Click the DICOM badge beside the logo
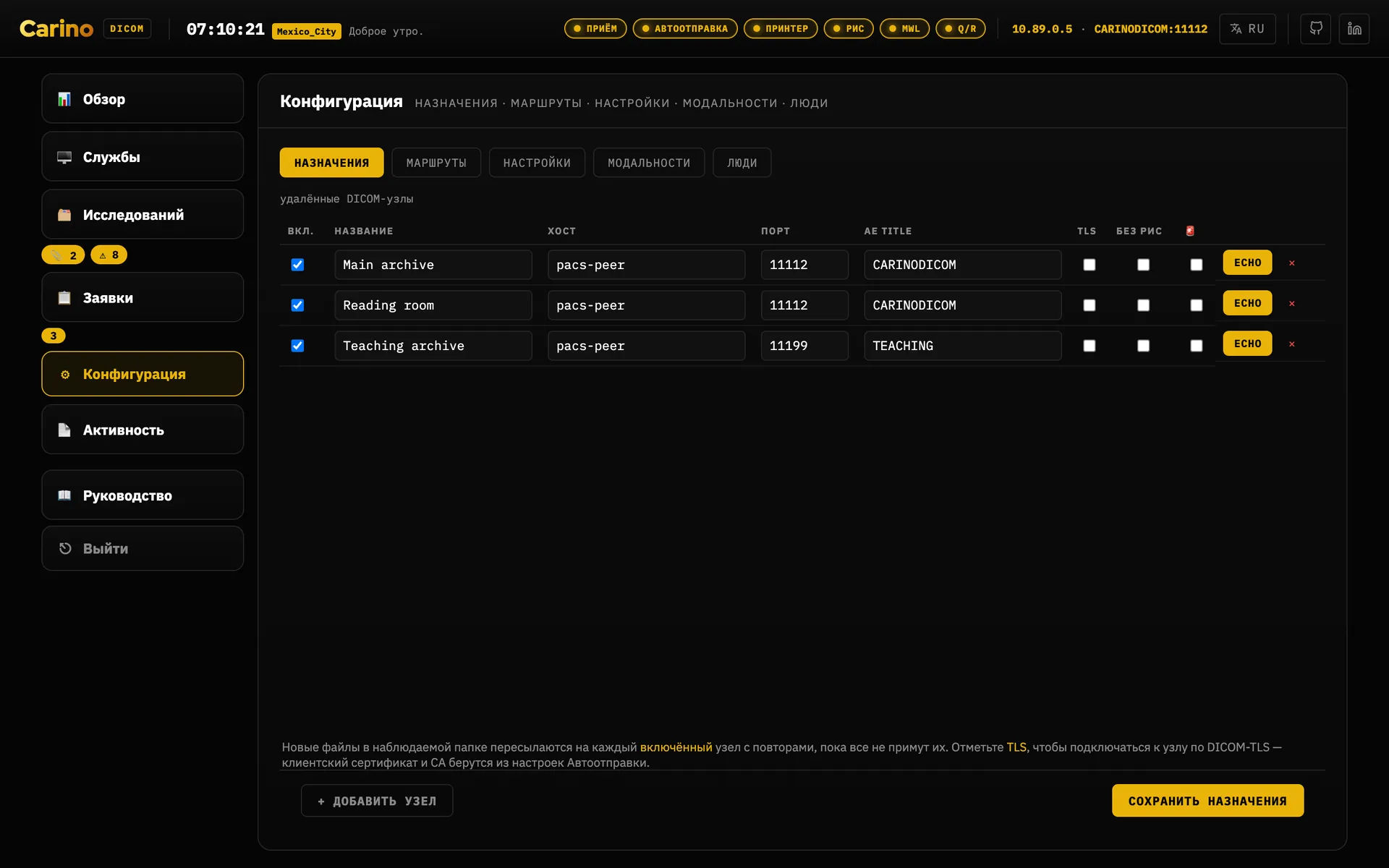 [x=127, y=29]
